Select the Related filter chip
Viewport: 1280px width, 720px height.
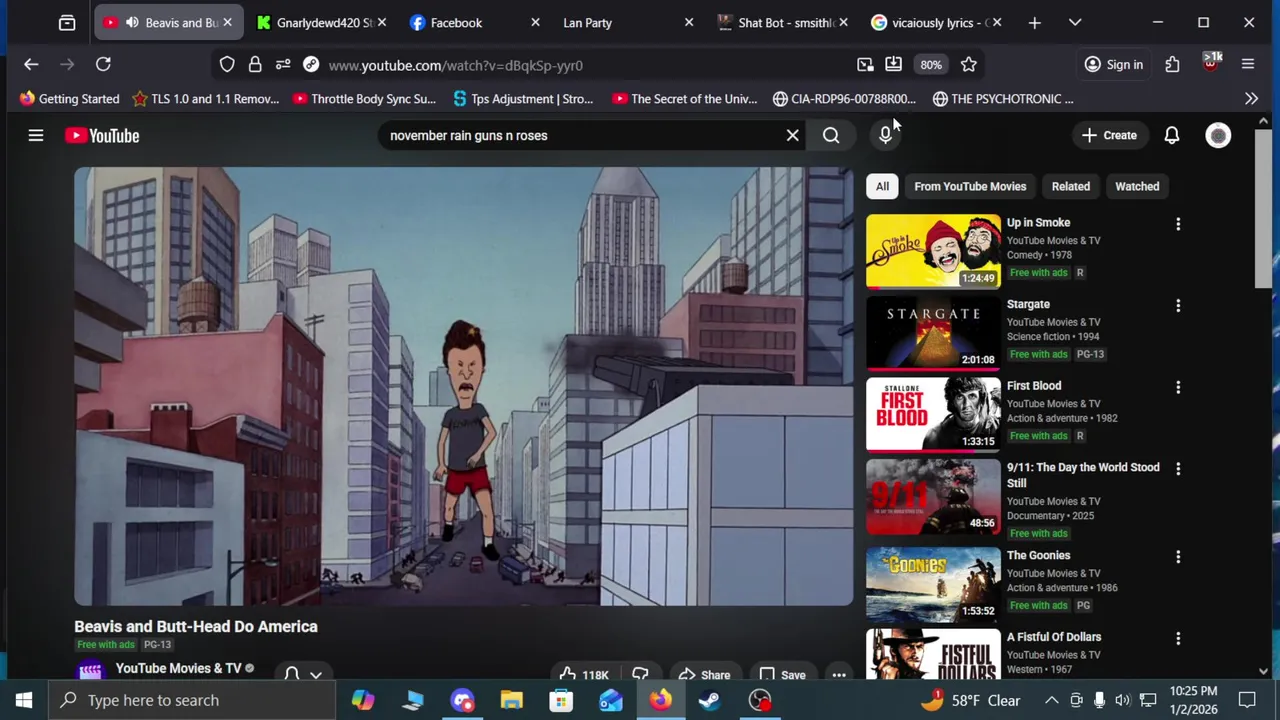coord(1070,186)
